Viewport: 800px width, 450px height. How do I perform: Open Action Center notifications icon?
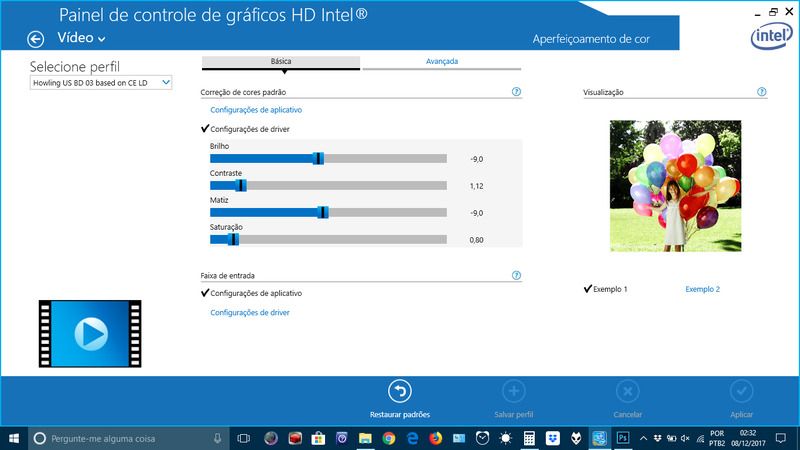[x=781, y=438]
